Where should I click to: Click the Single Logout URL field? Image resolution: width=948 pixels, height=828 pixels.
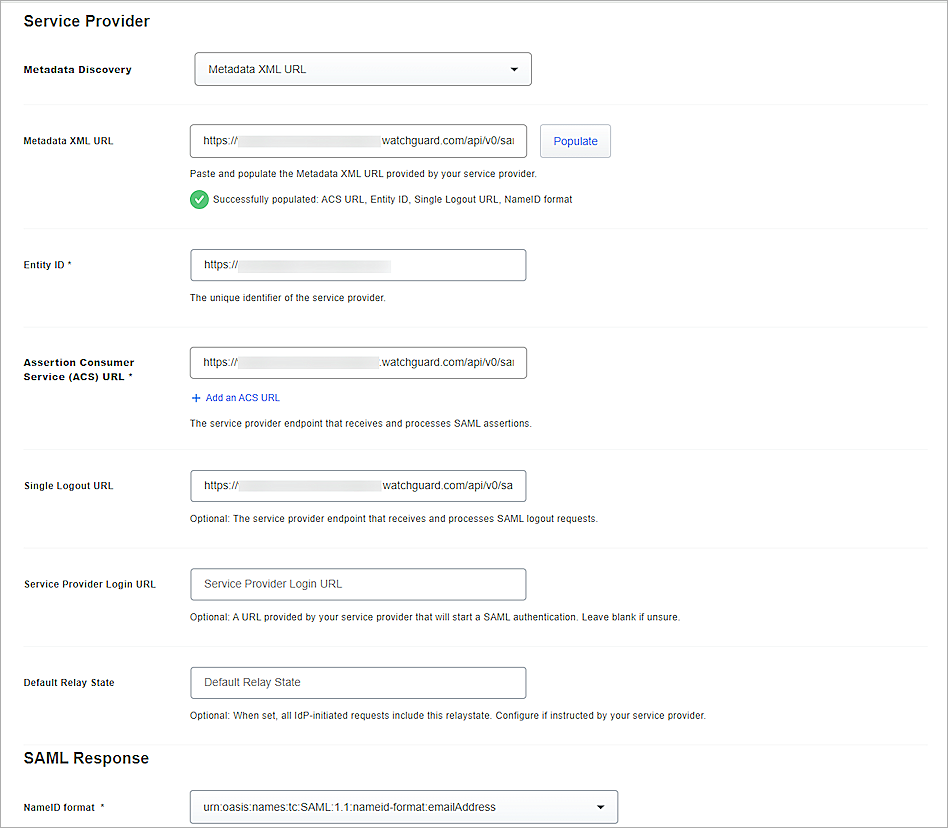point(357,485)
